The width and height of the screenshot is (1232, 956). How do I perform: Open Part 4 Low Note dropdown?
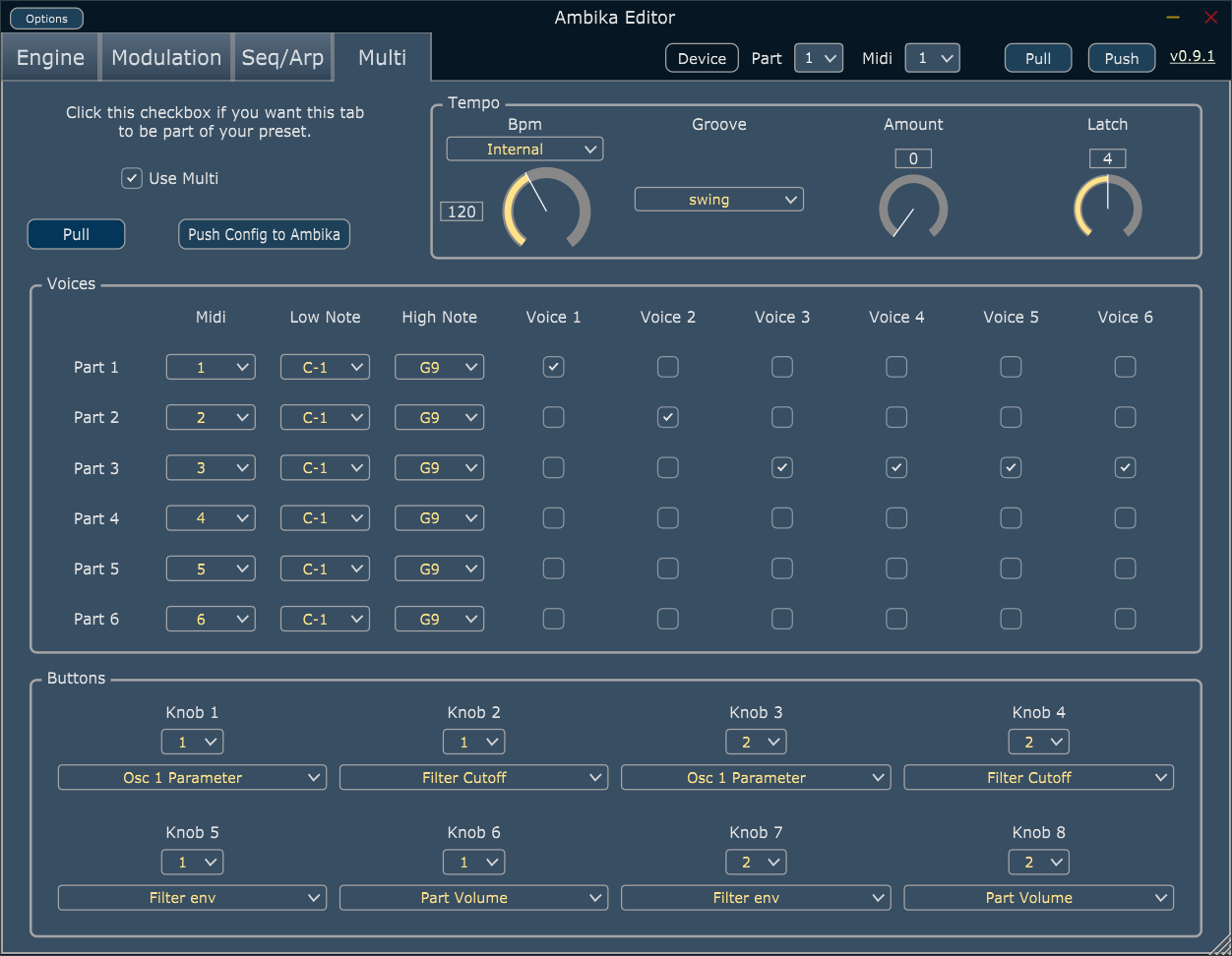tap(325, 518)
